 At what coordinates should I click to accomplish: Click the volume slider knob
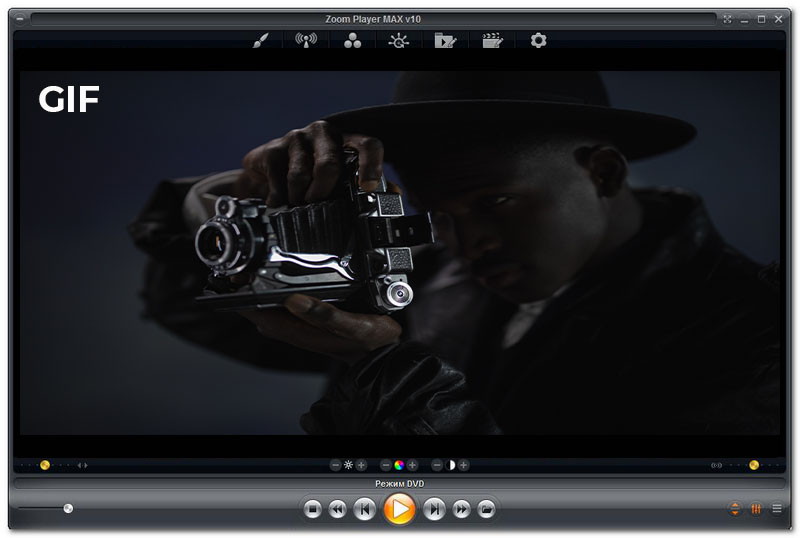[68, 508]
